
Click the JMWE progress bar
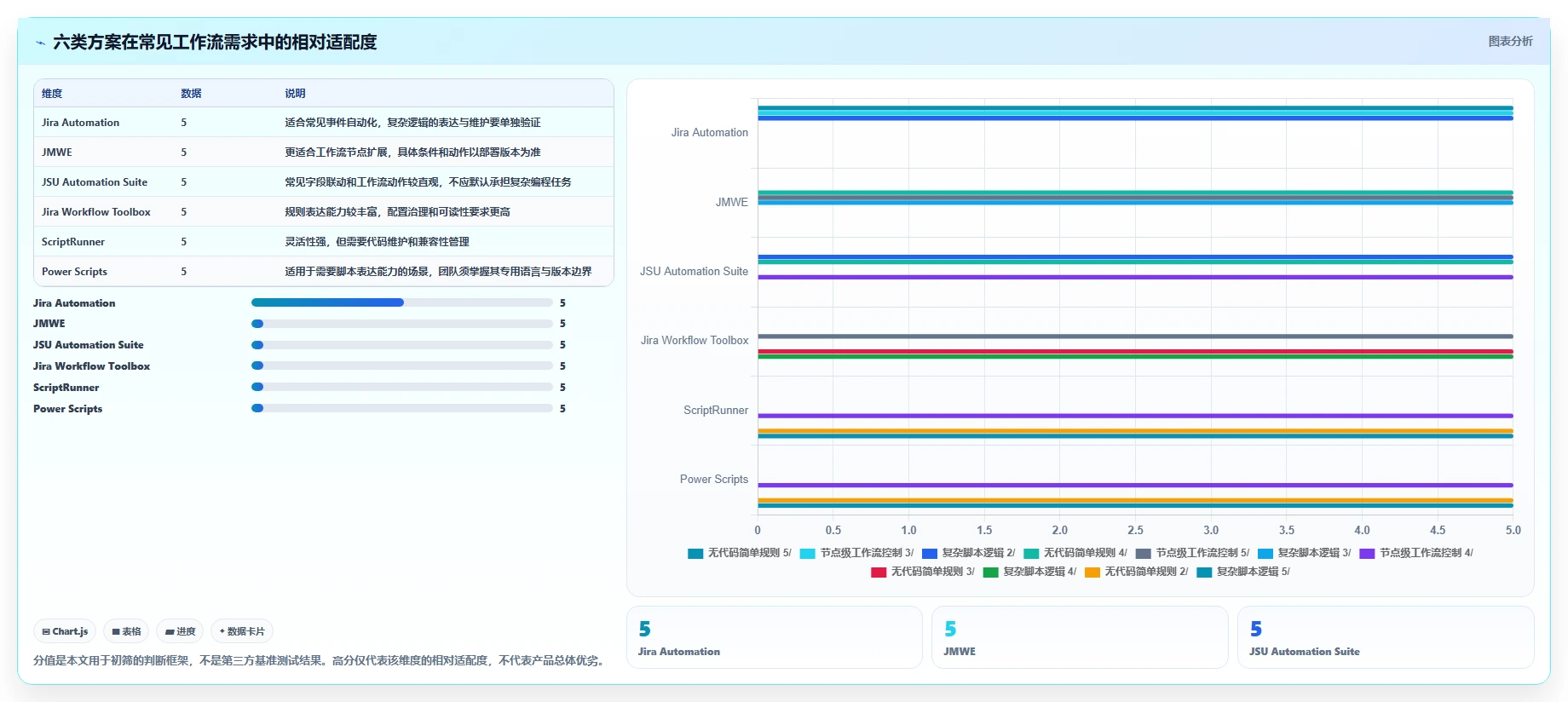pos(402,324)
